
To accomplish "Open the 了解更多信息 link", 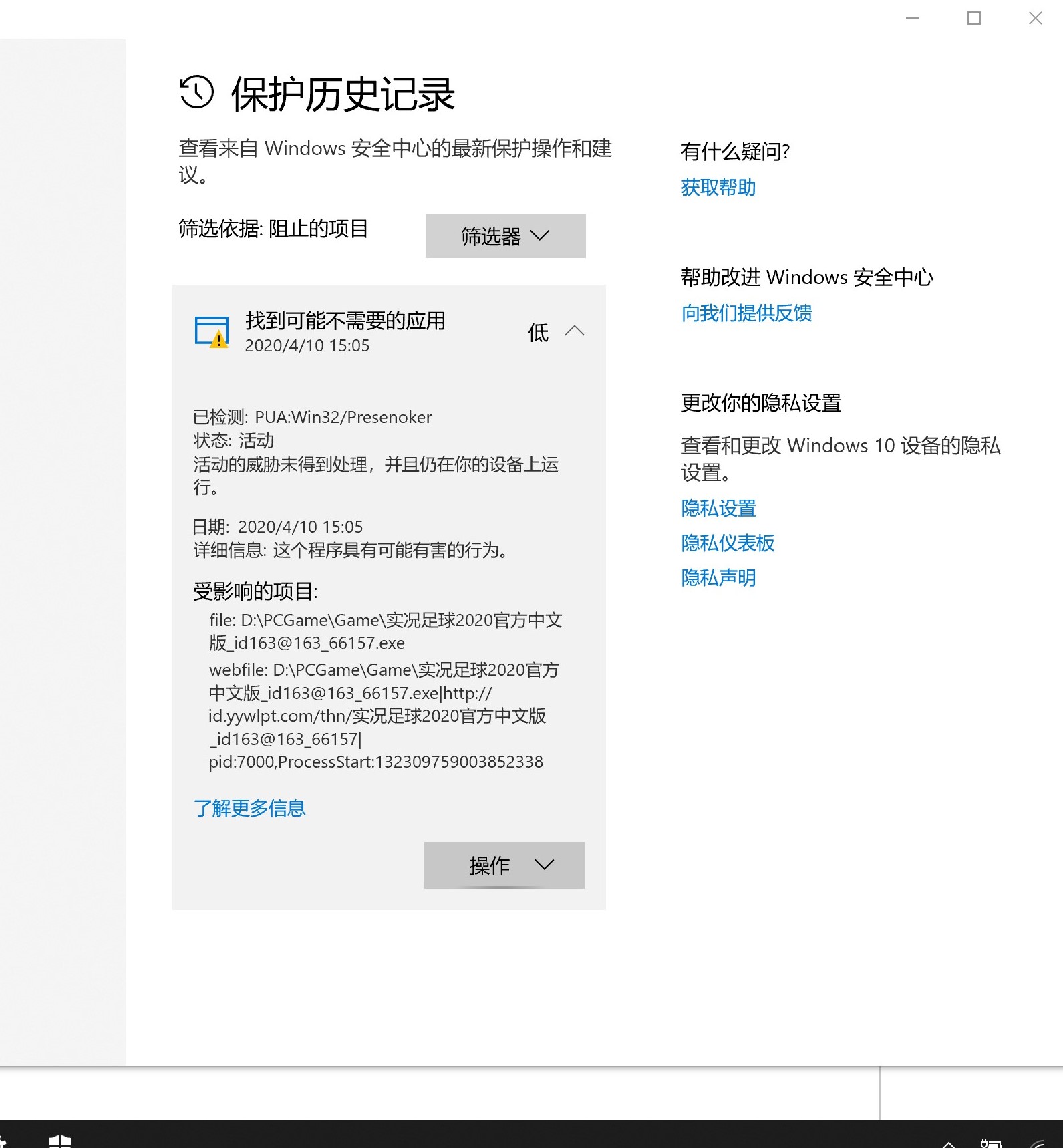I will [x=249, y=808].
